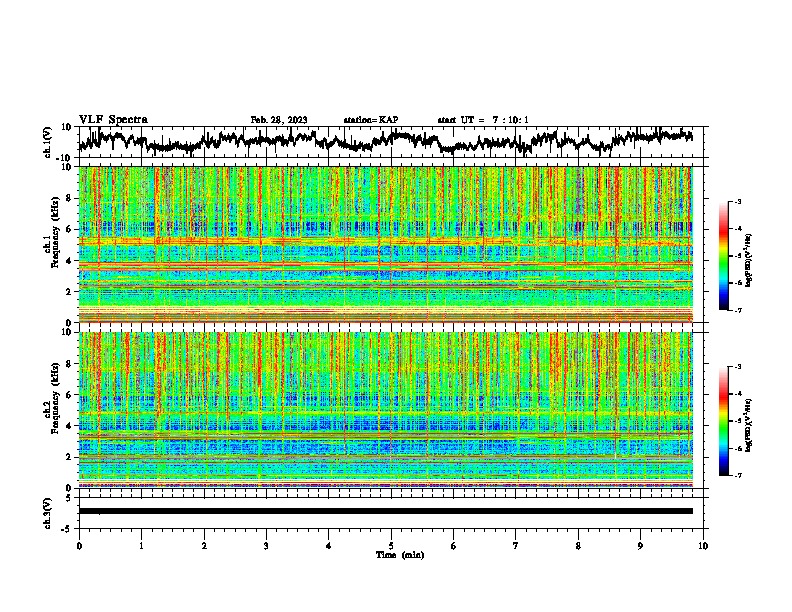792x612 pixels.
Task: Click the ch.2 colorbar 'log(PSD)' label
Action: click(x=749, y=425)
